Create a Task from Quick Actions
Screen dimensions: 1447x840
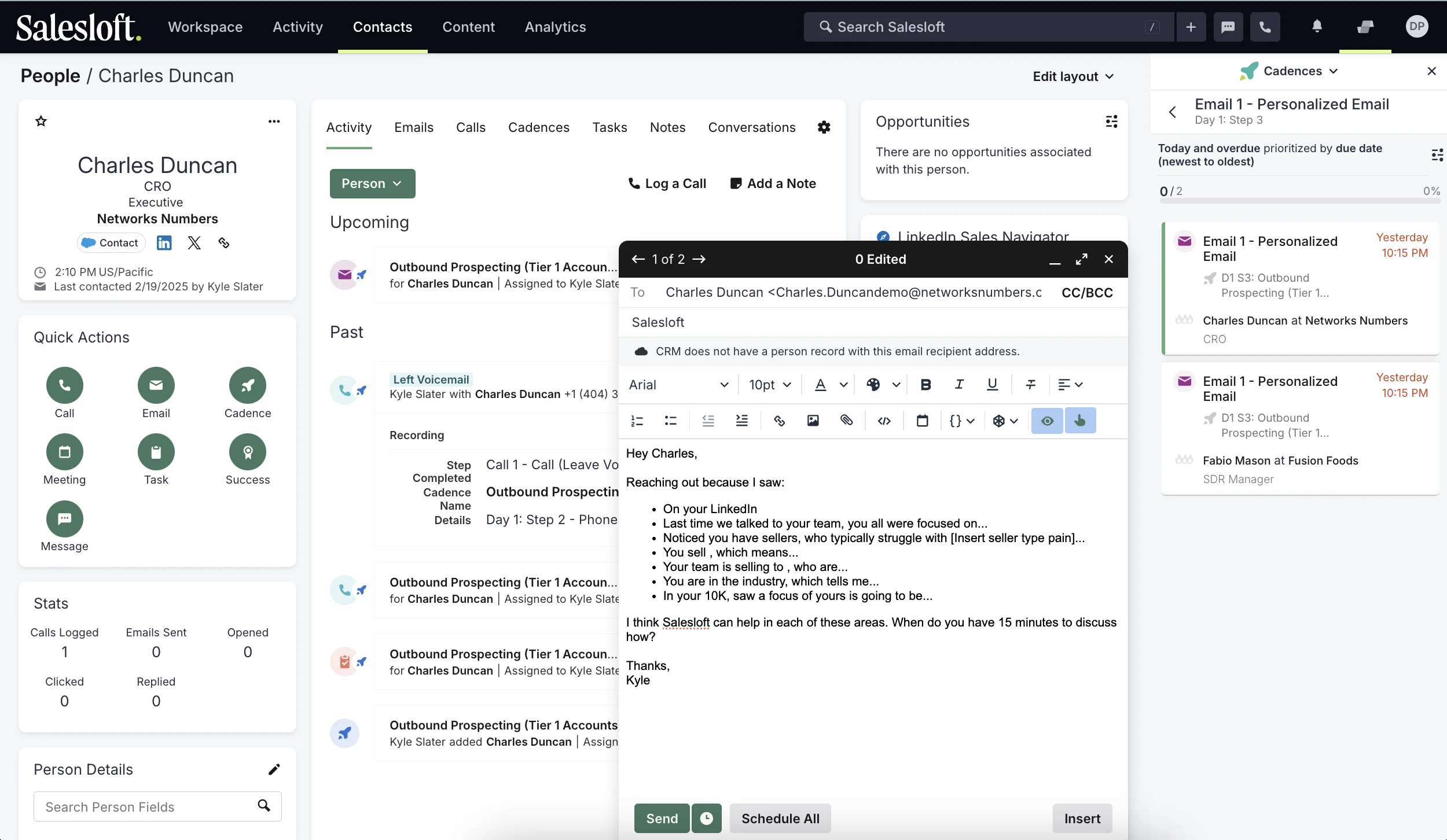click(x=156, y=452)
